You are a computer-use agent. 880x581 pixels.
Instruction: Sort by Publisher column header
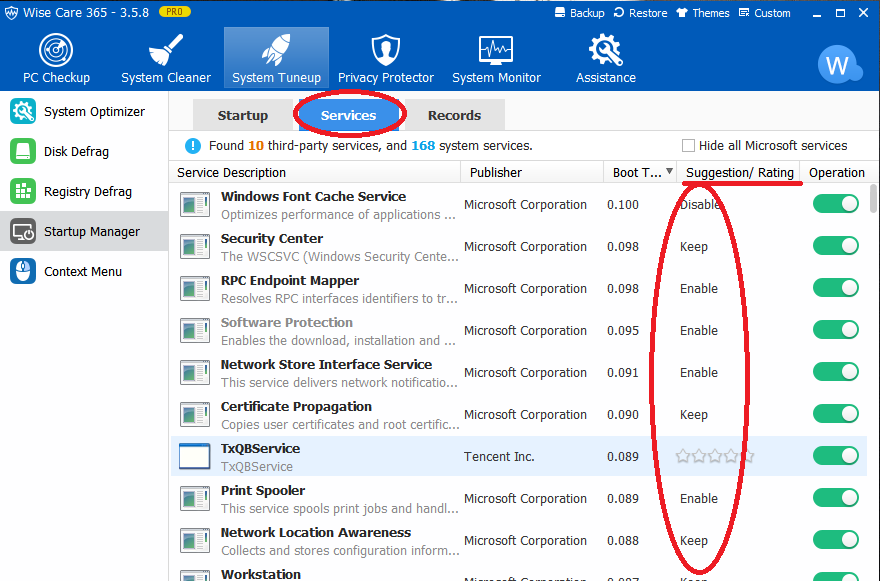532,172
